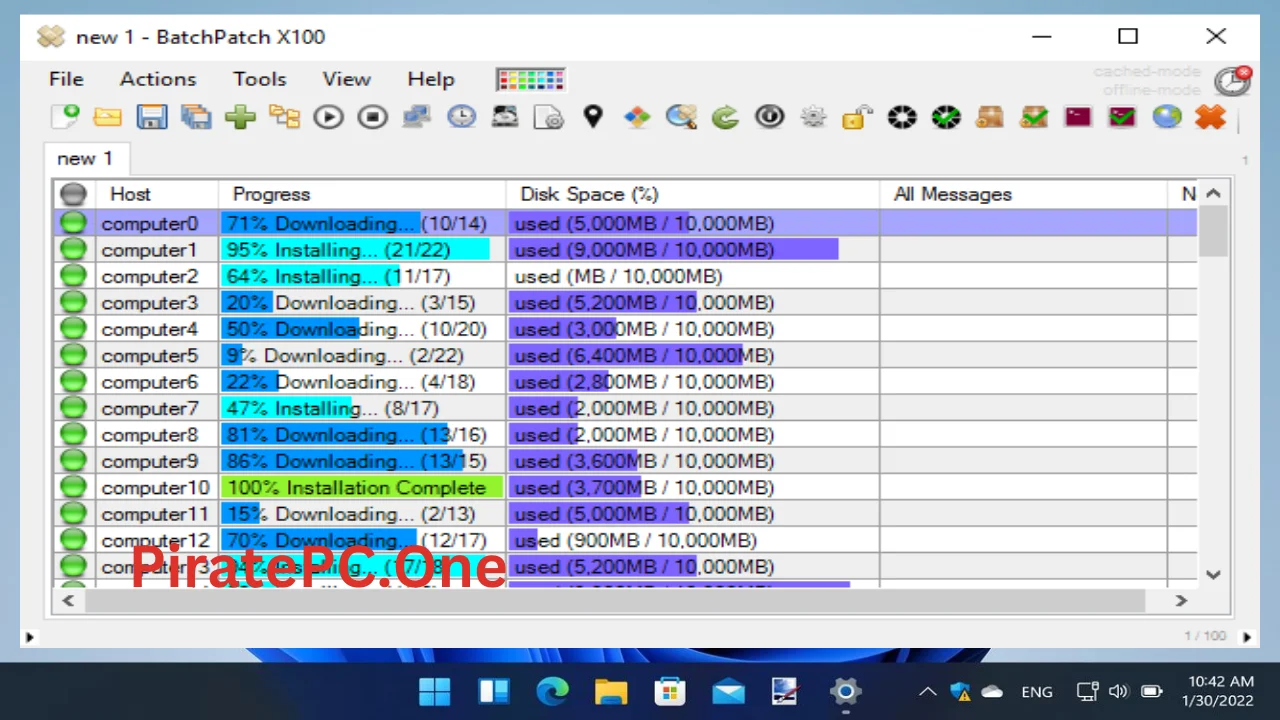Click computer5 disk space 6,400MB cell
This screenshot has height=720, width=1280.
[x=693, y=355]
